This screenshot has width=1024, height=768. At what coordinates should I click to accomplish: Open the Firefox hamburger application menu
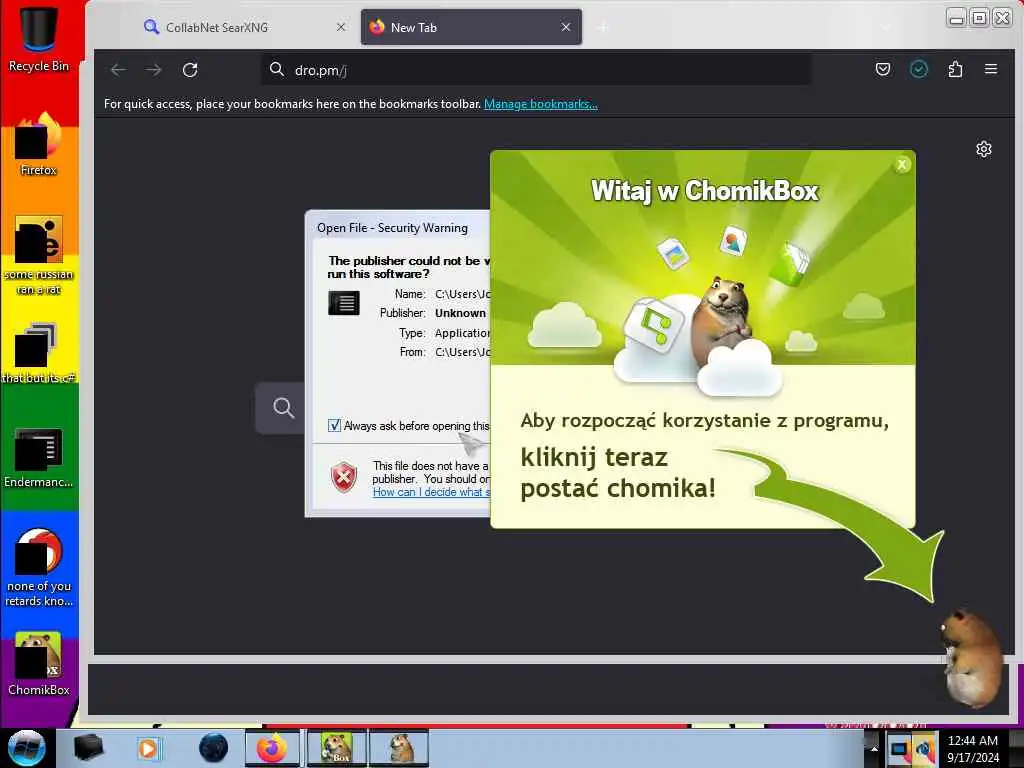991,69
